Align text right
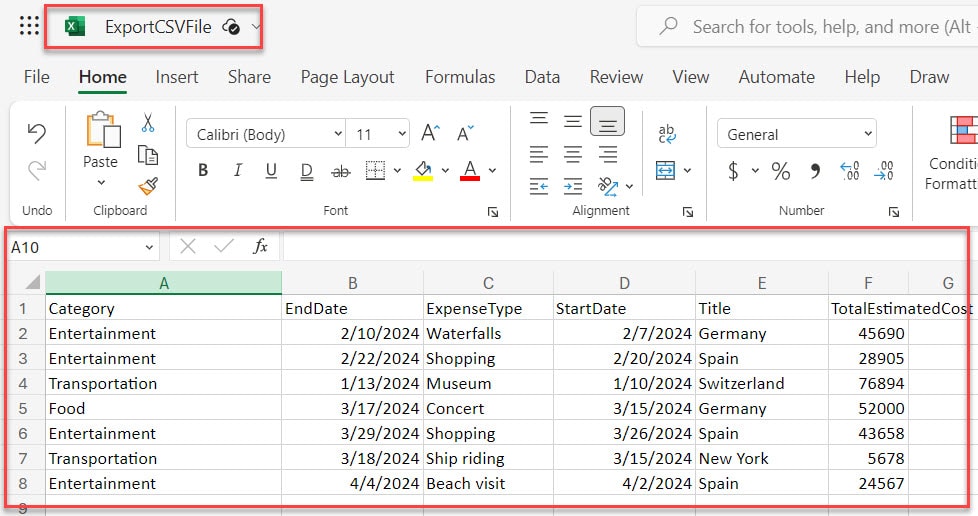The image size is (978, 516). click(607, 153)
